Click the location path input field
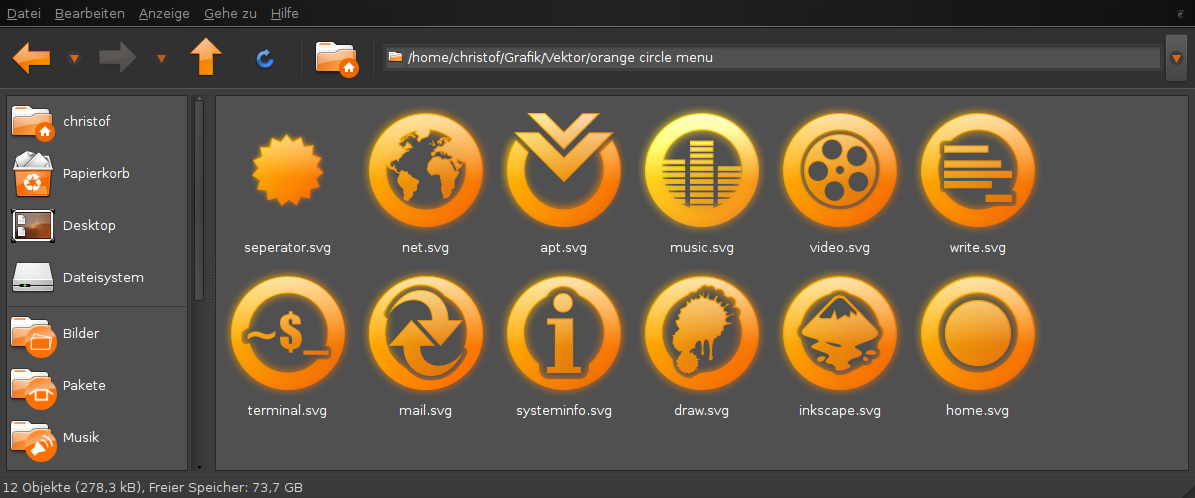 coord(773,57)
